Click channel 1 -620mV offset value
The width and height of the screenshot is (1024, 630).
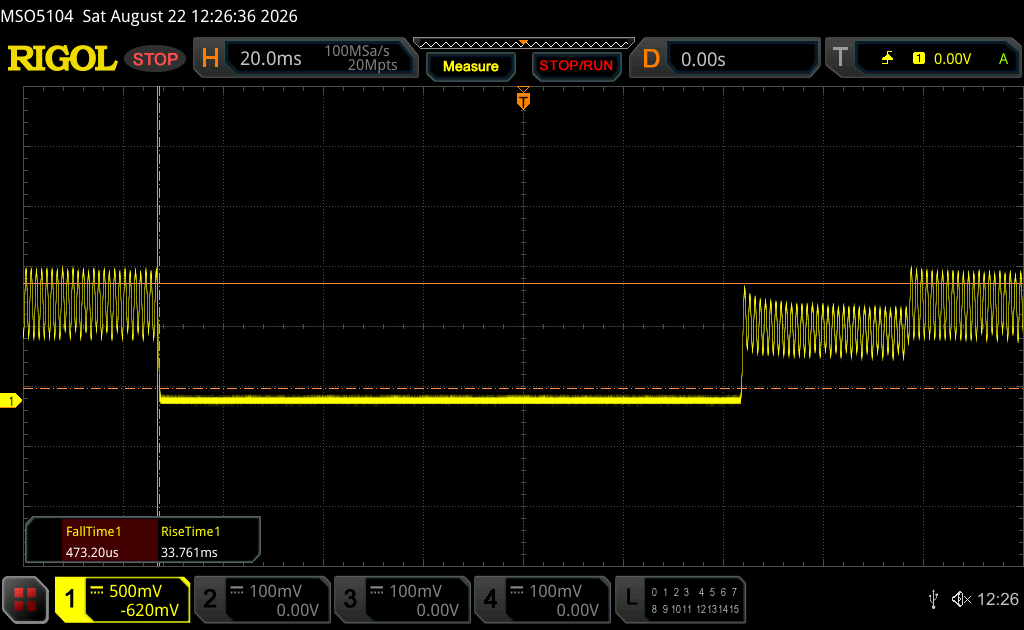pyautogui.click(x=150, y=610)
